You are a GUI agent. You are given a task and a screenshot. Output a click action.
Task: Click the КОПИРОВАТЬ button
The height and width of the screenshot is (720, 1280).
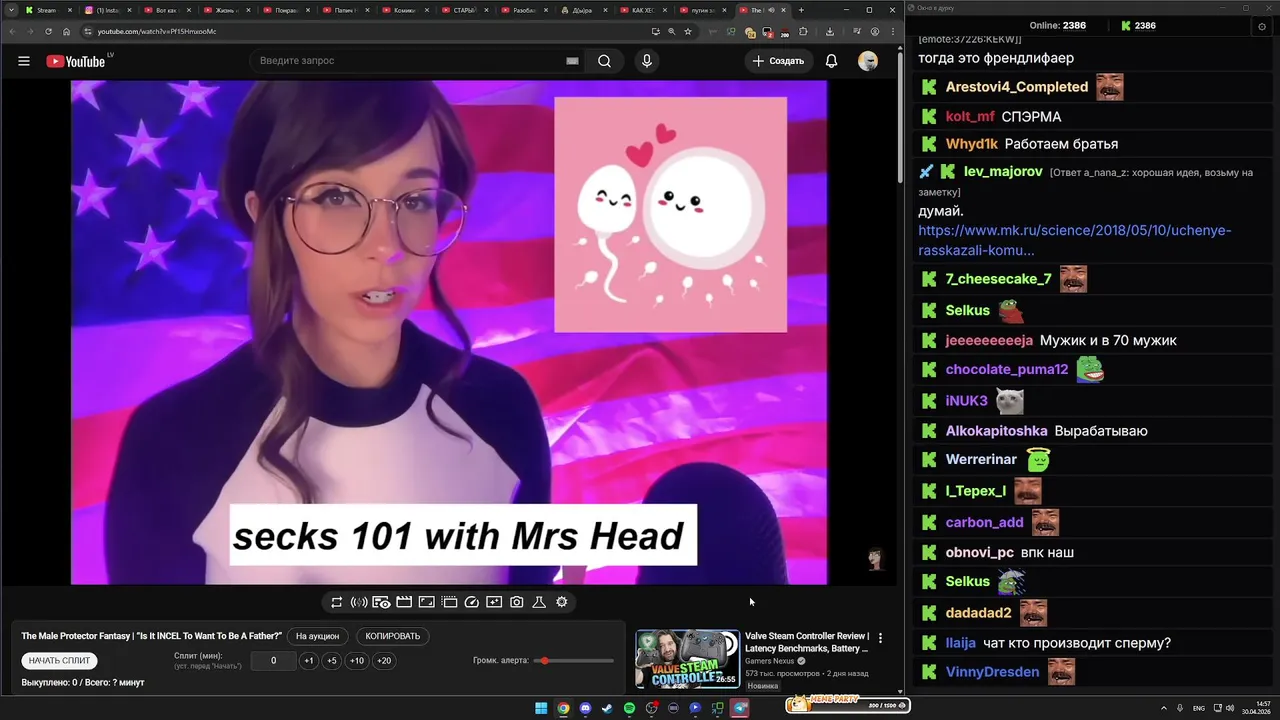point(393,636)
